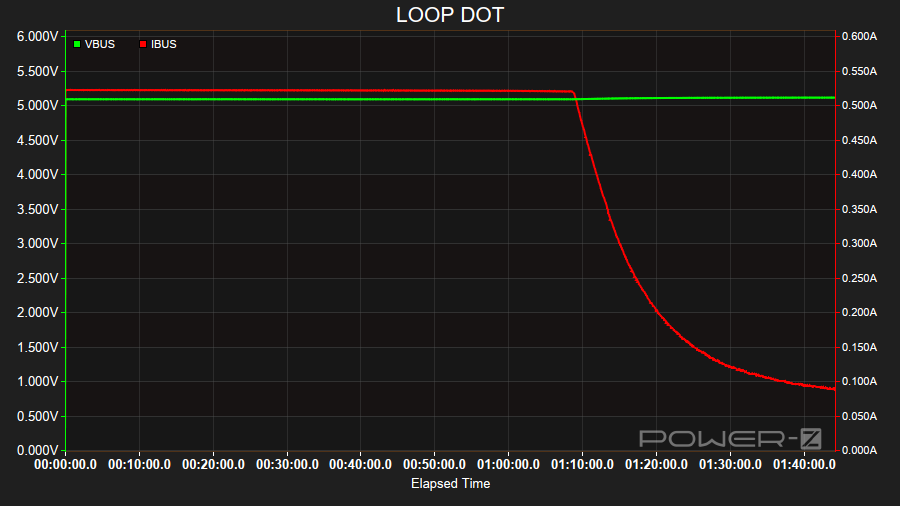Click the green VBUS legend swatch
This screenshot has width=900, height=506.
coord(77,44)
